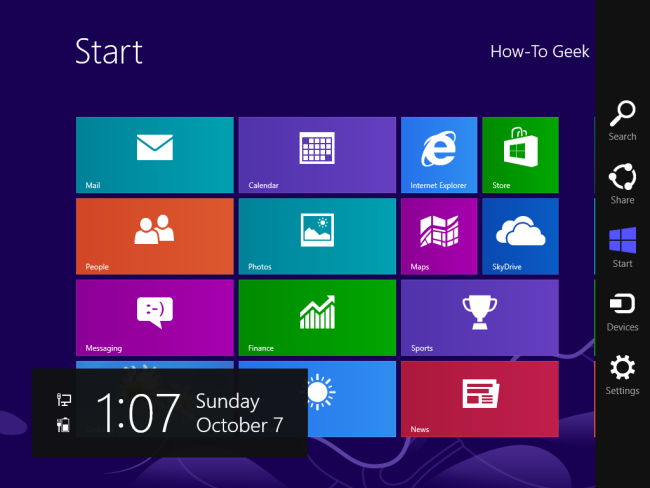The height and width of the screenshot is (488, 650).
Task: Click the How-To Geek user name
Action: [x=539, y=51]
